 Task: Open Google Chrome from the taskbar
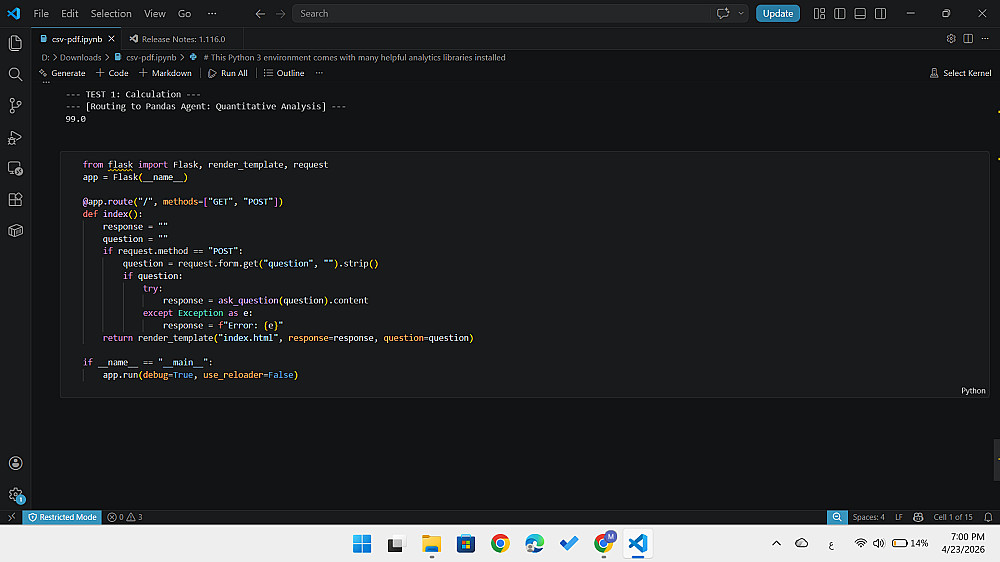click(x=500, y=544)
